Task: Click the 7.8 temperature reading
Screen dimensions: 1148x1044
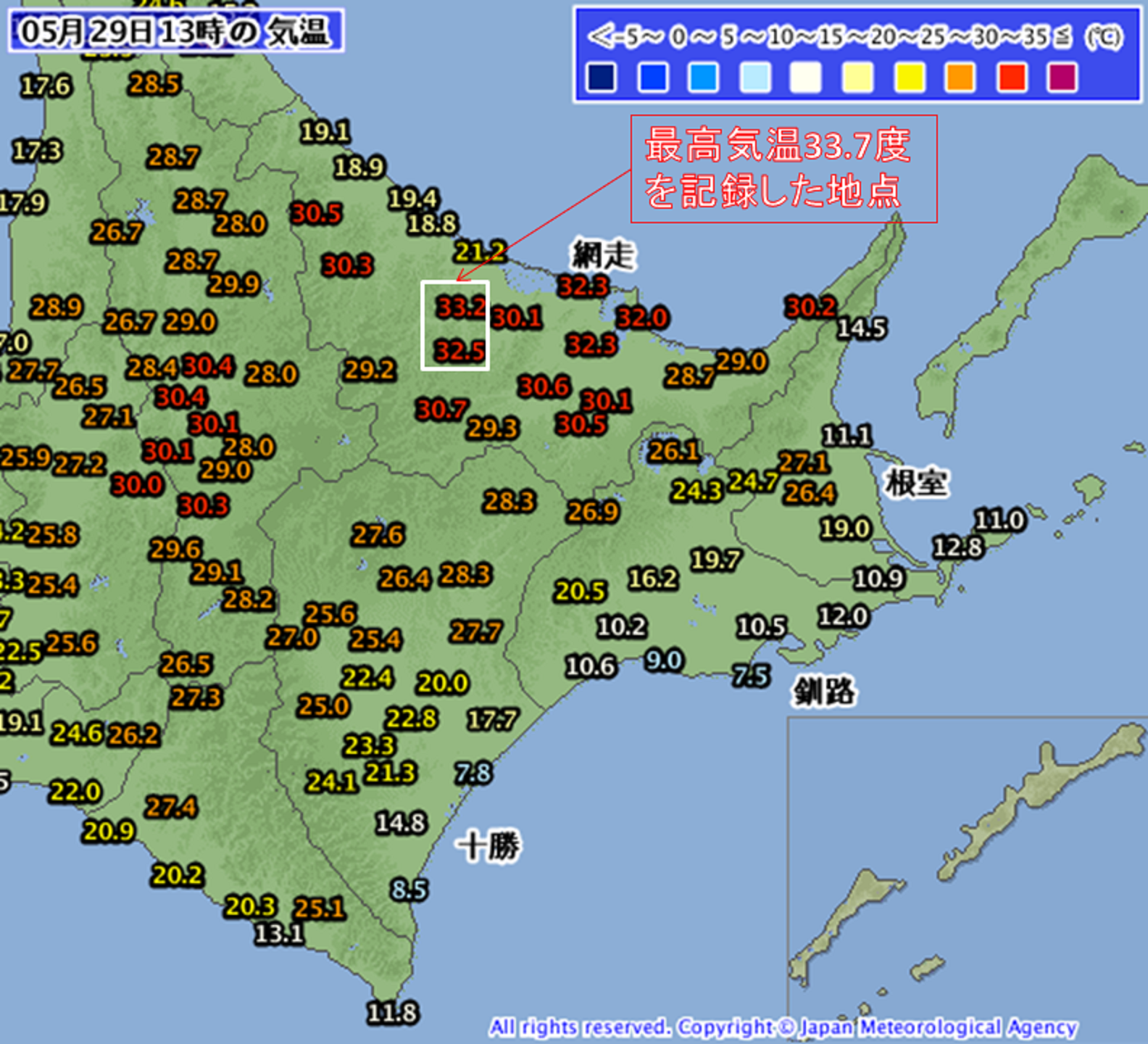Action: [x=474, y=773]
